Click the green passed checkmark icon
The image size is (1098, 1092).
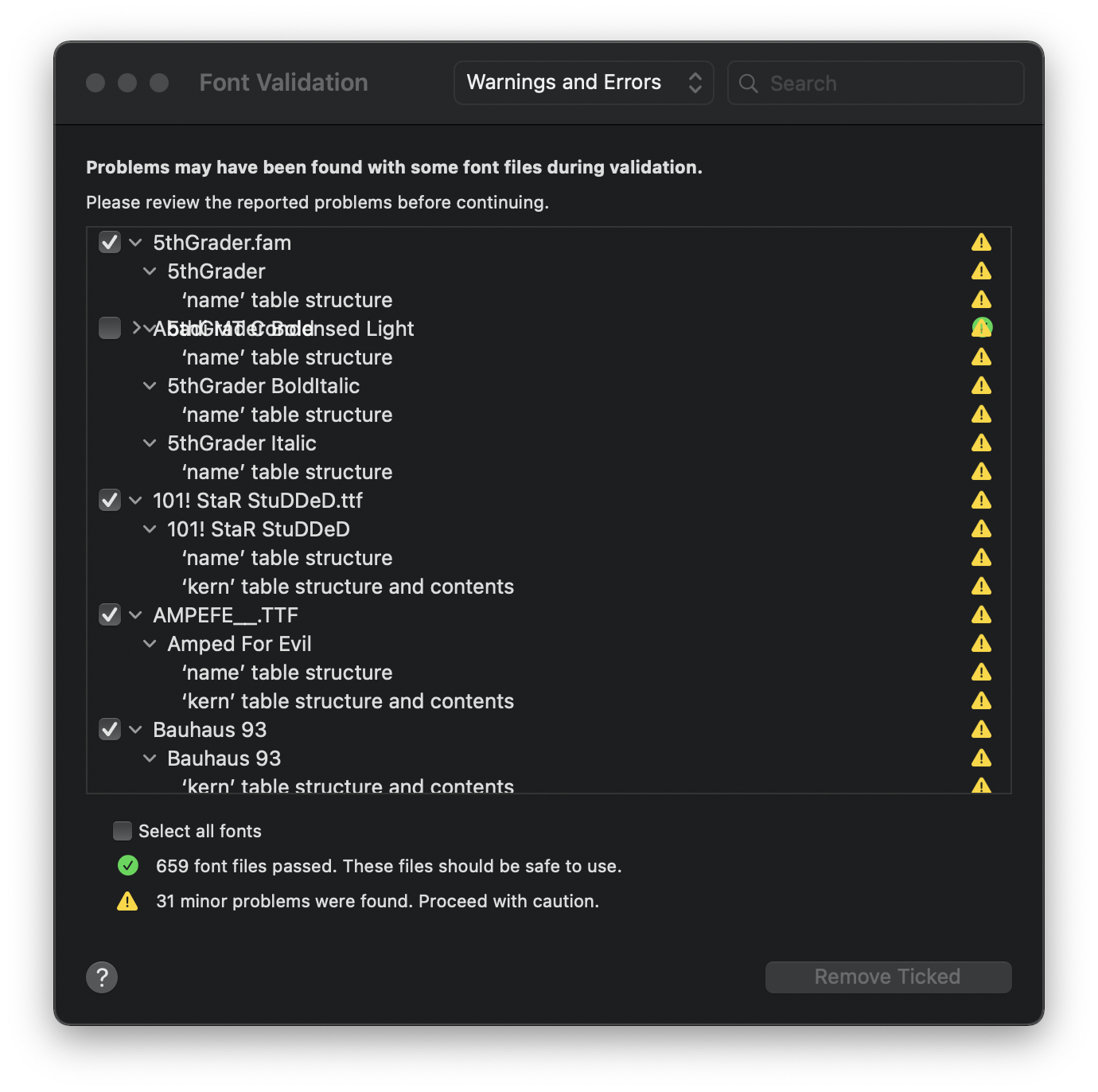tap(128, 866)
